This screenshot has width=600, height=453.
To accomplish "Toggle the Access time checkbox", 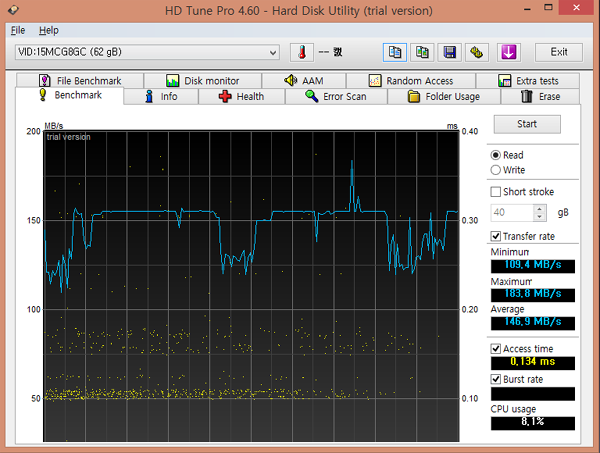I will (x=496, y=349).
